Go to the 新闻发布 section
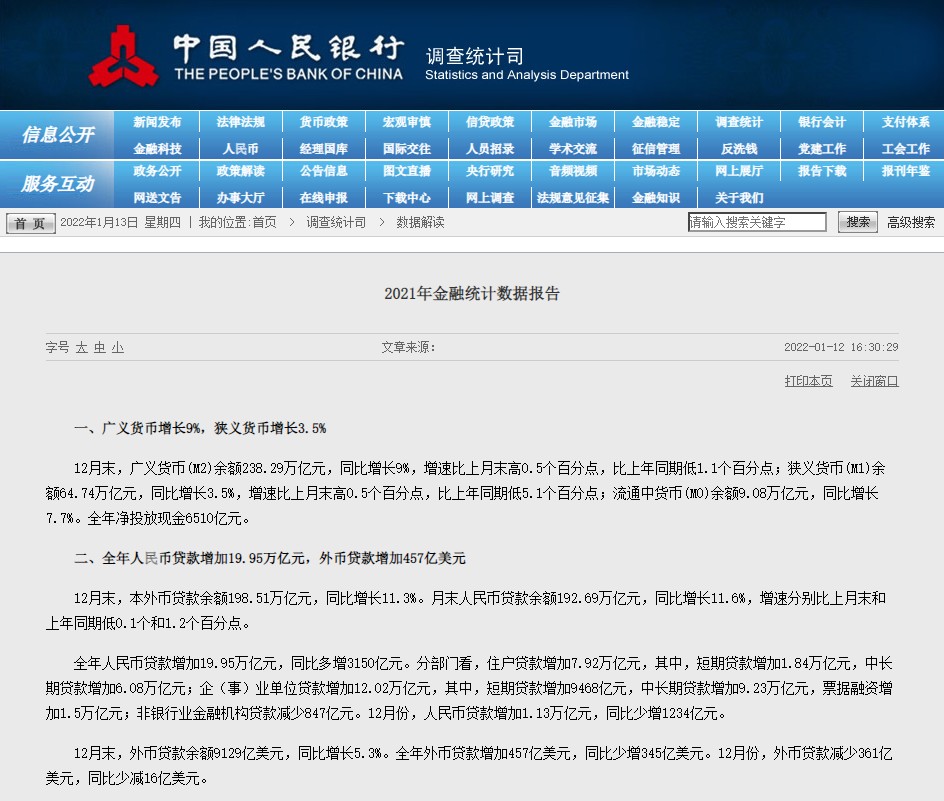This screenshot has width=944, height=801. (x=158, y=122)
